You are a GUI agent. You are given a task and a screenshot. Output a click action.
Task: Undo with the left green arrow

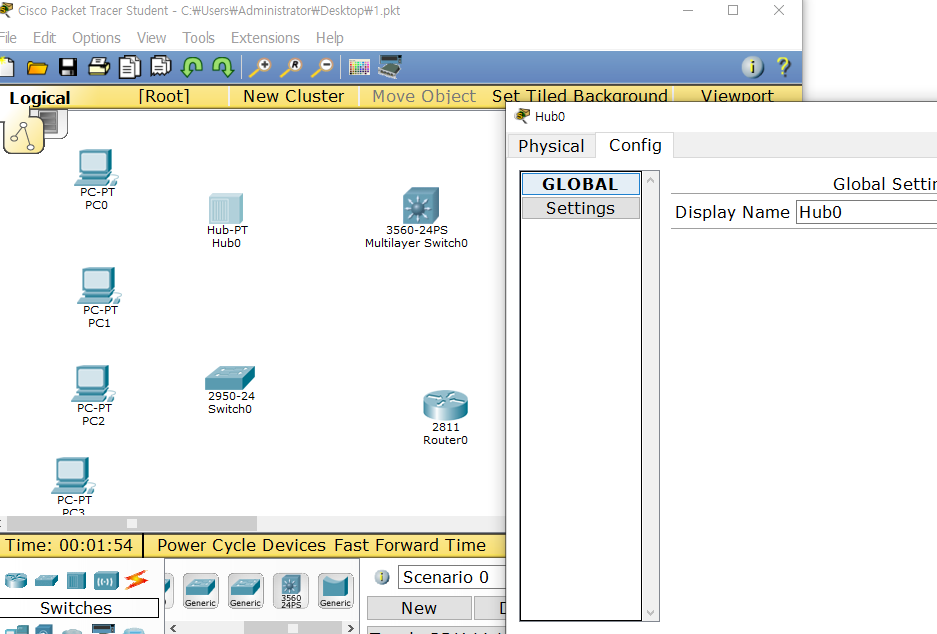(192, 67)
